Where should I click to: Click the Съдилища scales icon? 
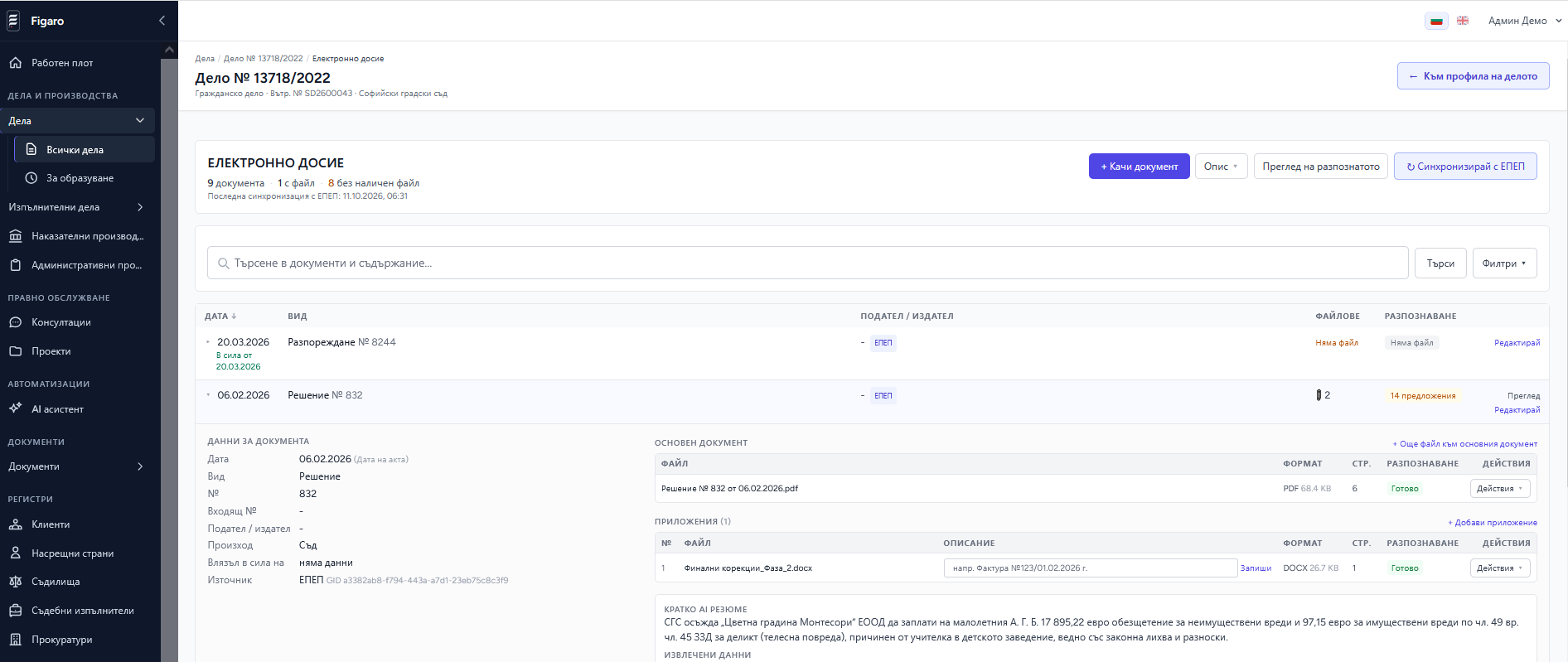[x=15, y=582]
